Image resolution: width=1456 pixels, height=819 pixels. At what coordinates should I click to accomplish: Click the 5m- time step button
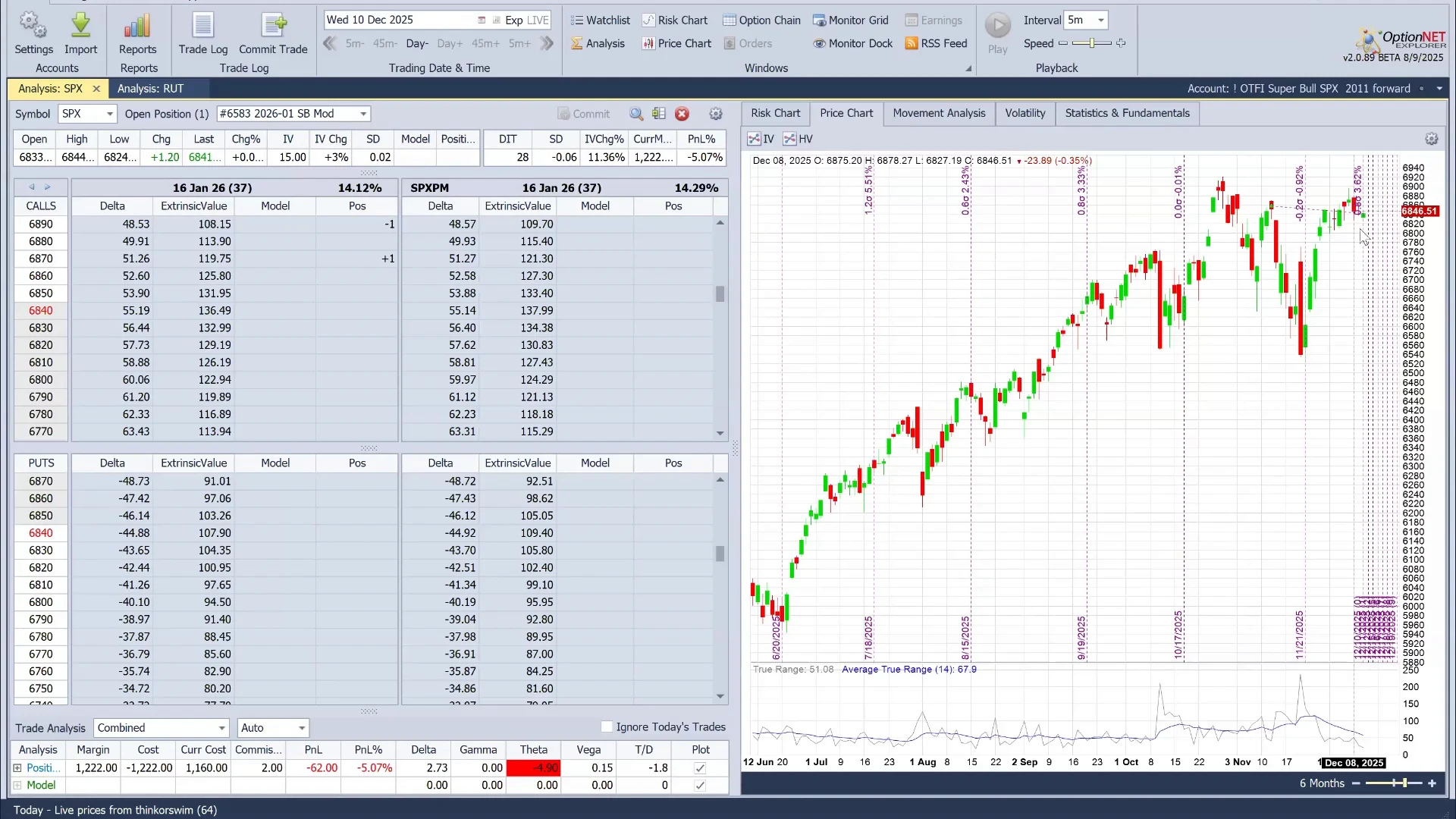[x=355, y=43]
